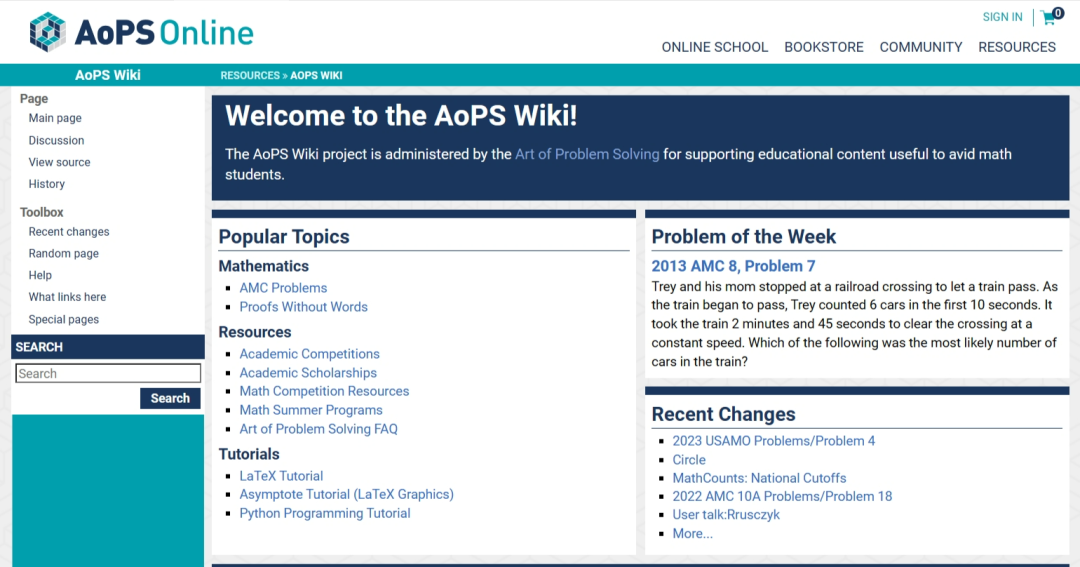Open the History page link
Screen dimensions: 1080x567
[47, 184]
